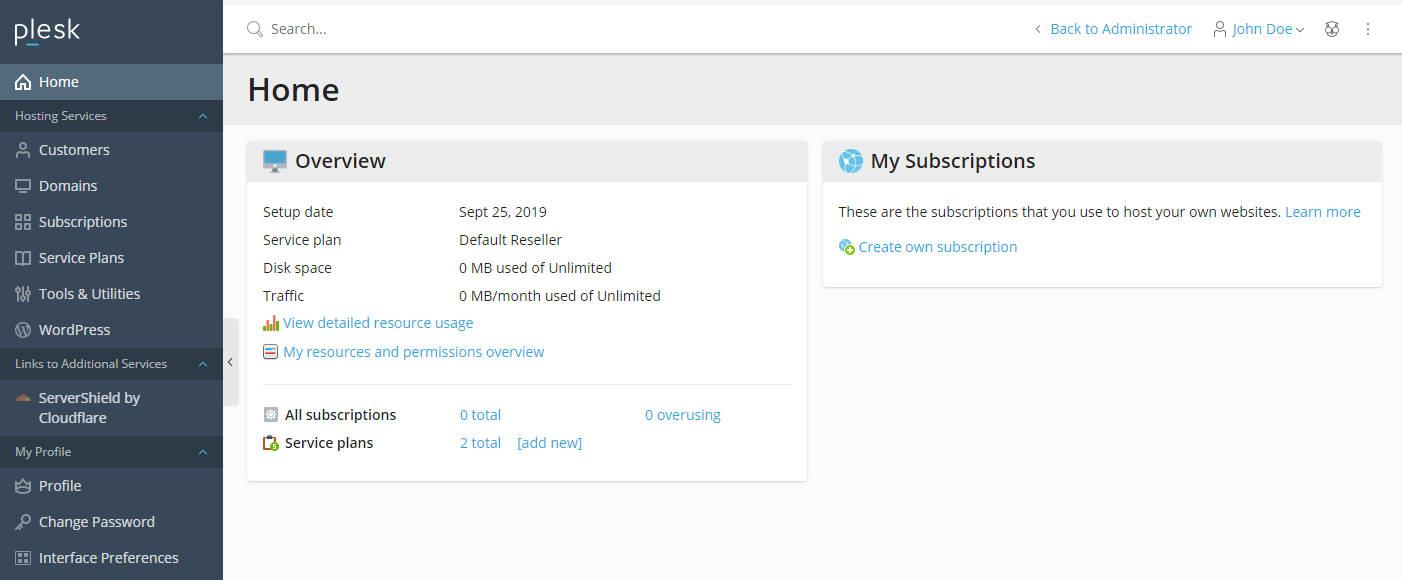
Task: Go to Service Plans in sidebar
Action: [x=81, y=258]
